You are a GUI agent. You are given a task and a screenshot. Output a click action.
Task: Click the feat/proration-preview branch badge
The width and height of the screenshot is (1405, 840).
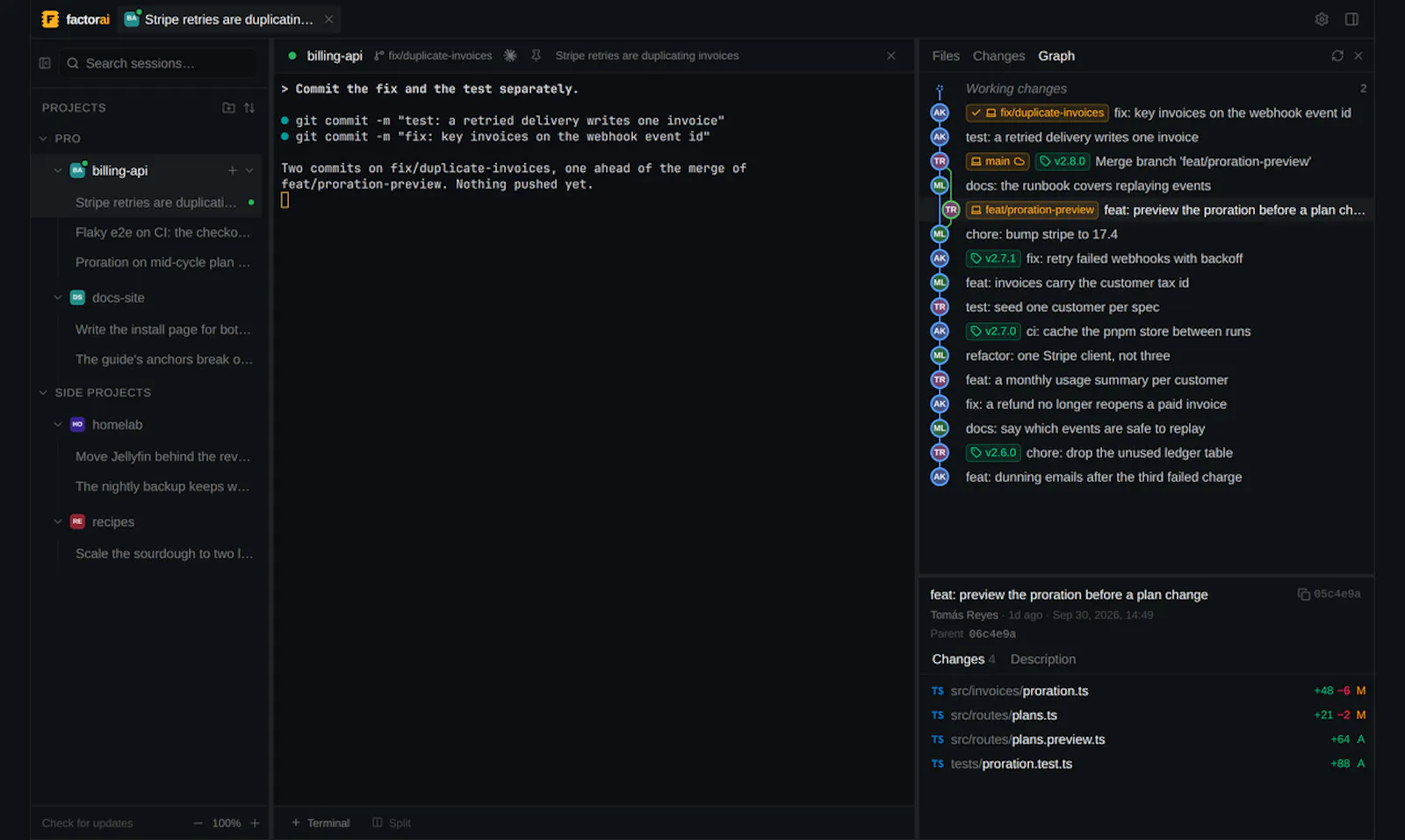pos(1032,211)
